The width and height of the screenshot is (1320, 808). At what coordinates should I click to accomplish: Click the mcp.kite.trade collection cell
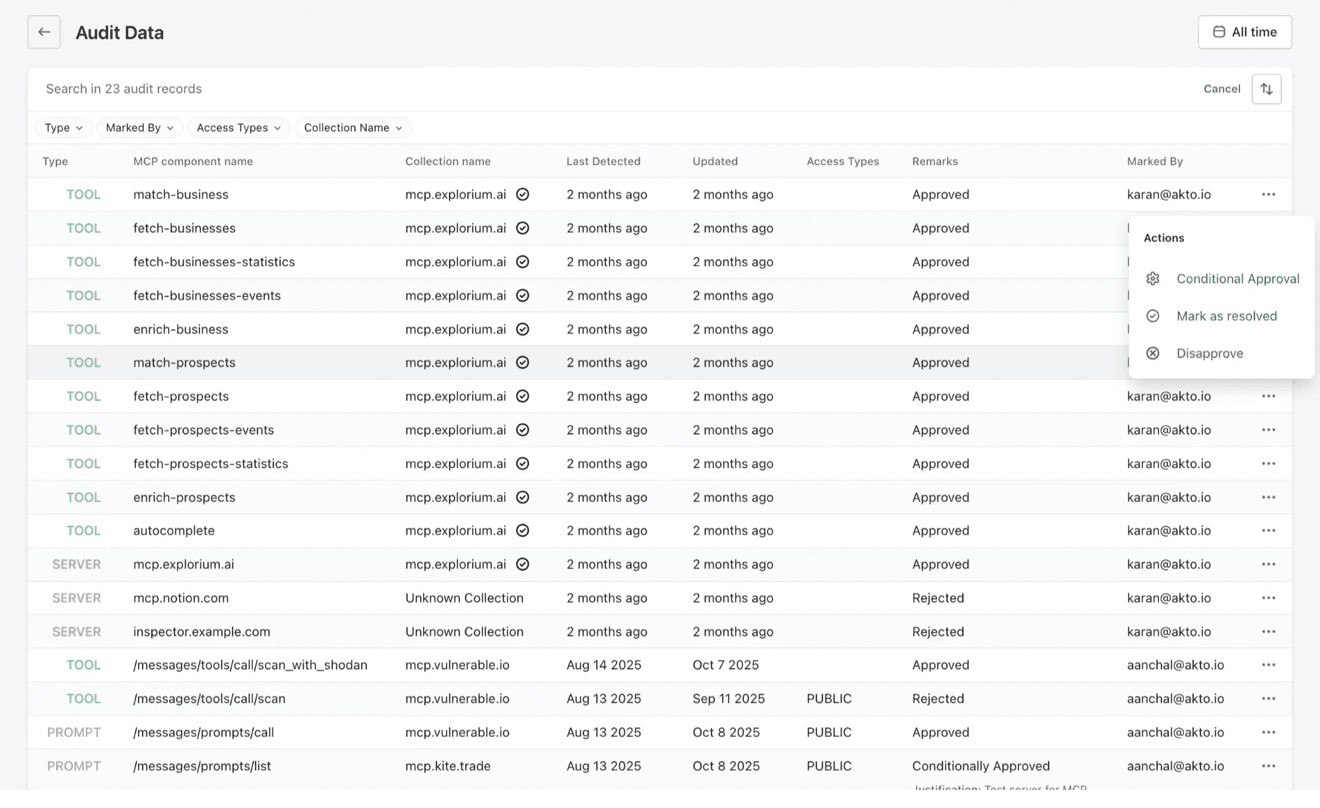(448, 766)
